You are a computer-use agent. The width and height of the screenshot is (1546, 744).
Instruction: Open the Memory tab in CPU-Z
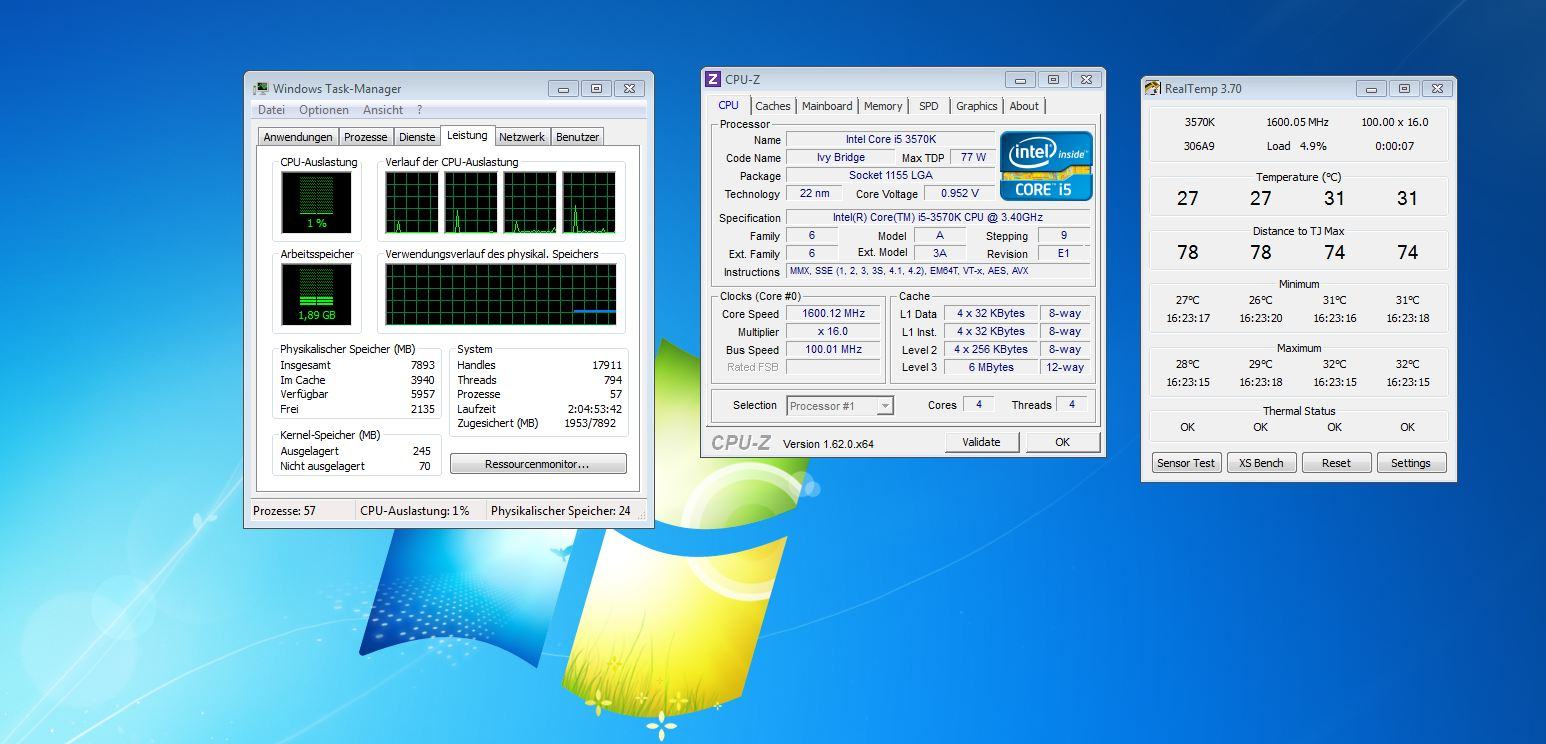pyautogui.click(x=883, y=106)
